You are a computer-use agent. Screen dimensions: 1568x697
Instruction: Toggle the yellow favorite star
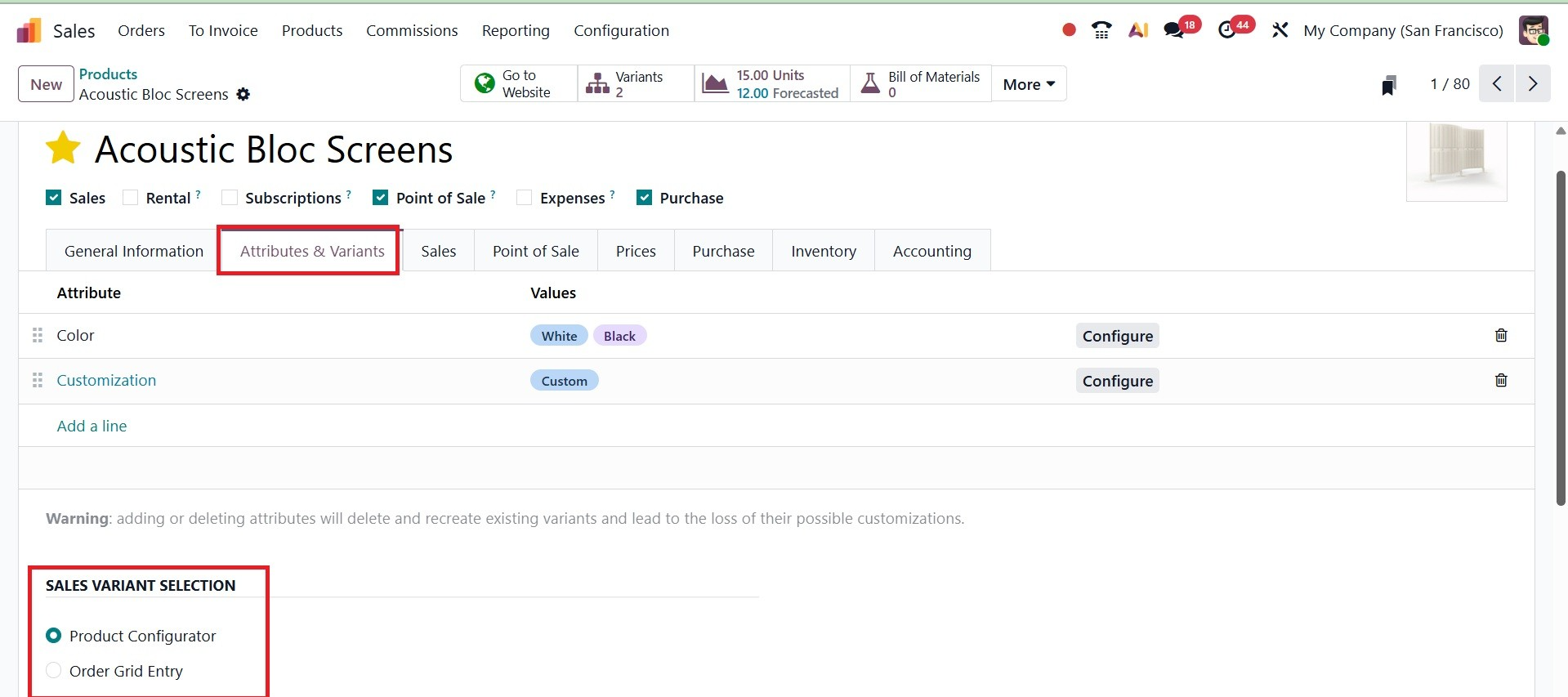[x=63, y=149]
